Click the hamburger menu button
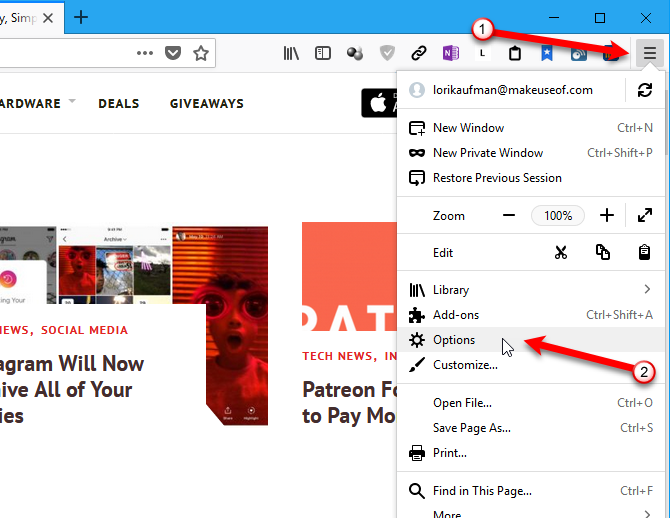Screen dimensions: 670x518 coord(649,53)
